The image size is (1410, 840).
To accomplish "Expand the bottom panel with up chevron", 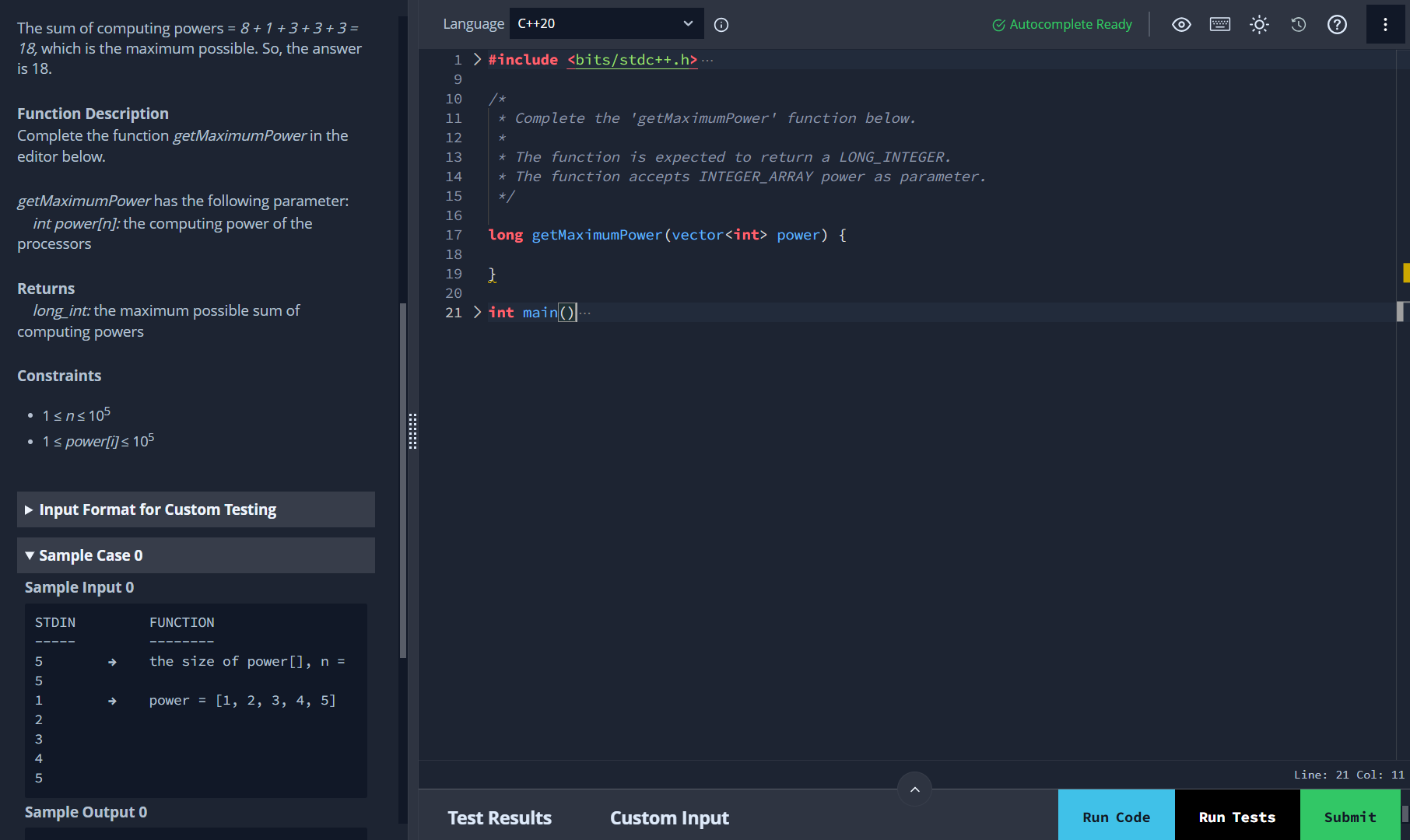I will [914, 789].
